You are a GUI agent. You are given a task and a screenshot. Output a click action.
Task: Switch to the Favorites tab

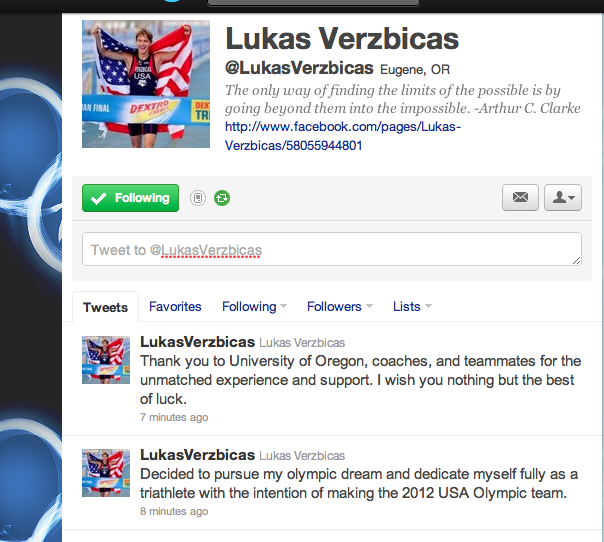[175, 307]
